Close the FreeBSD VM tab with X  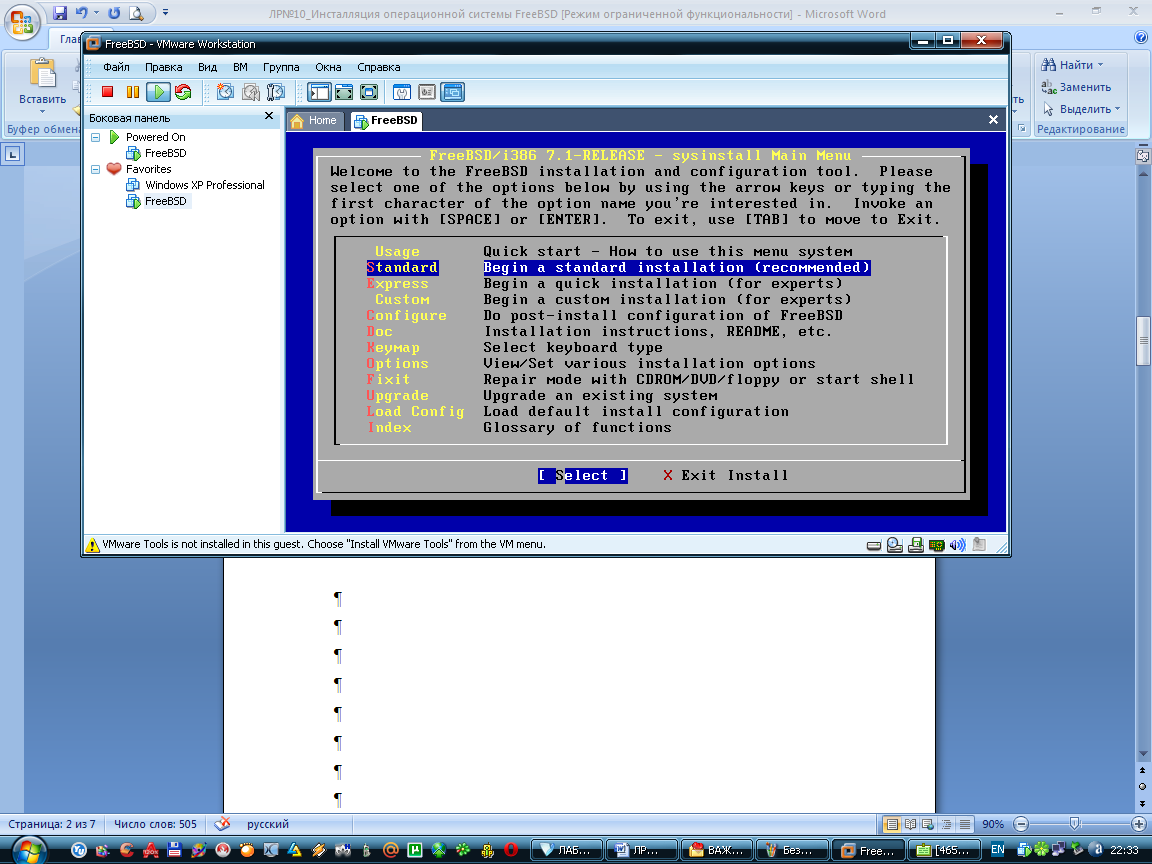[993, 120]
